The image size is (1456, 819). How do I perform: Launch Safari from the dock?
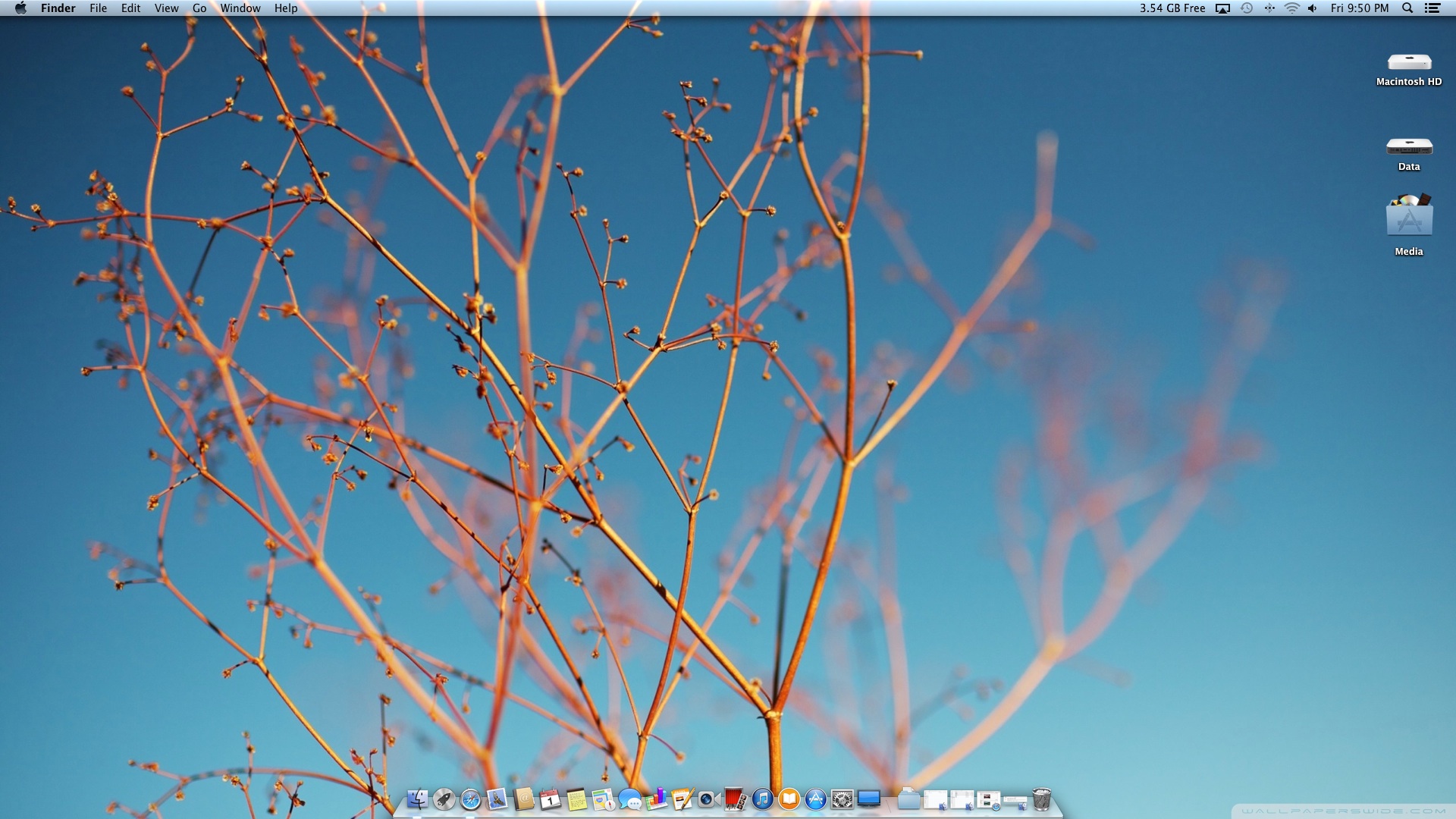pyautogui.click(x=470, y=799)
